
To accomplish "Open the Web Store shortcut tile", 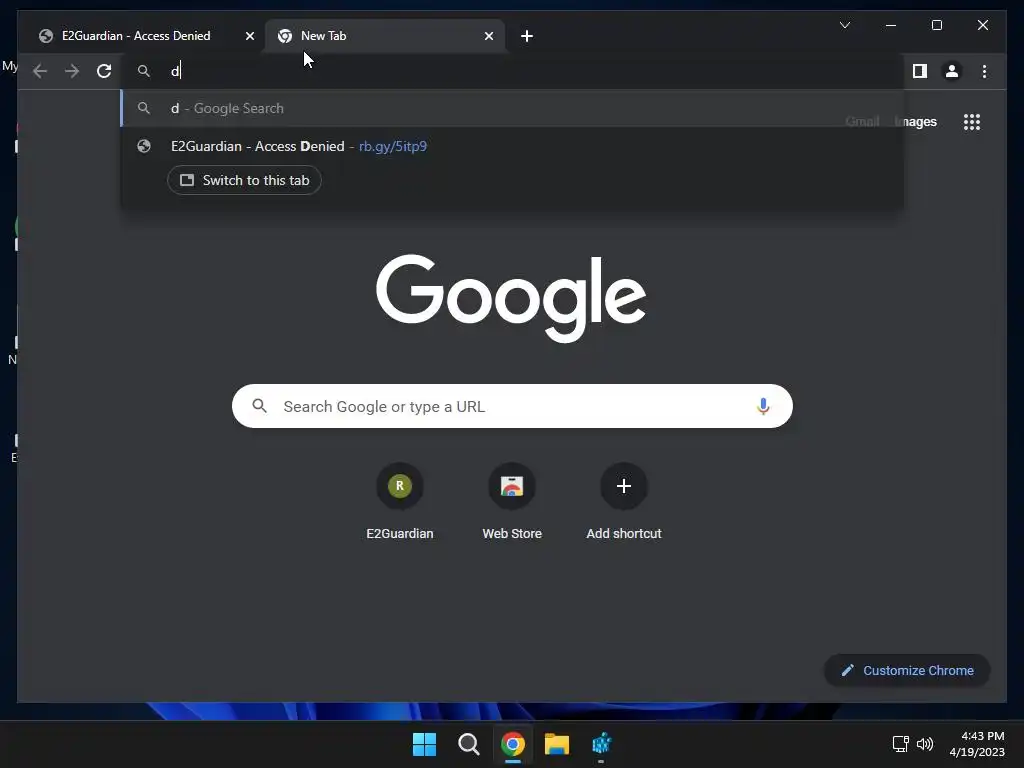I will (x=512, y=501).
